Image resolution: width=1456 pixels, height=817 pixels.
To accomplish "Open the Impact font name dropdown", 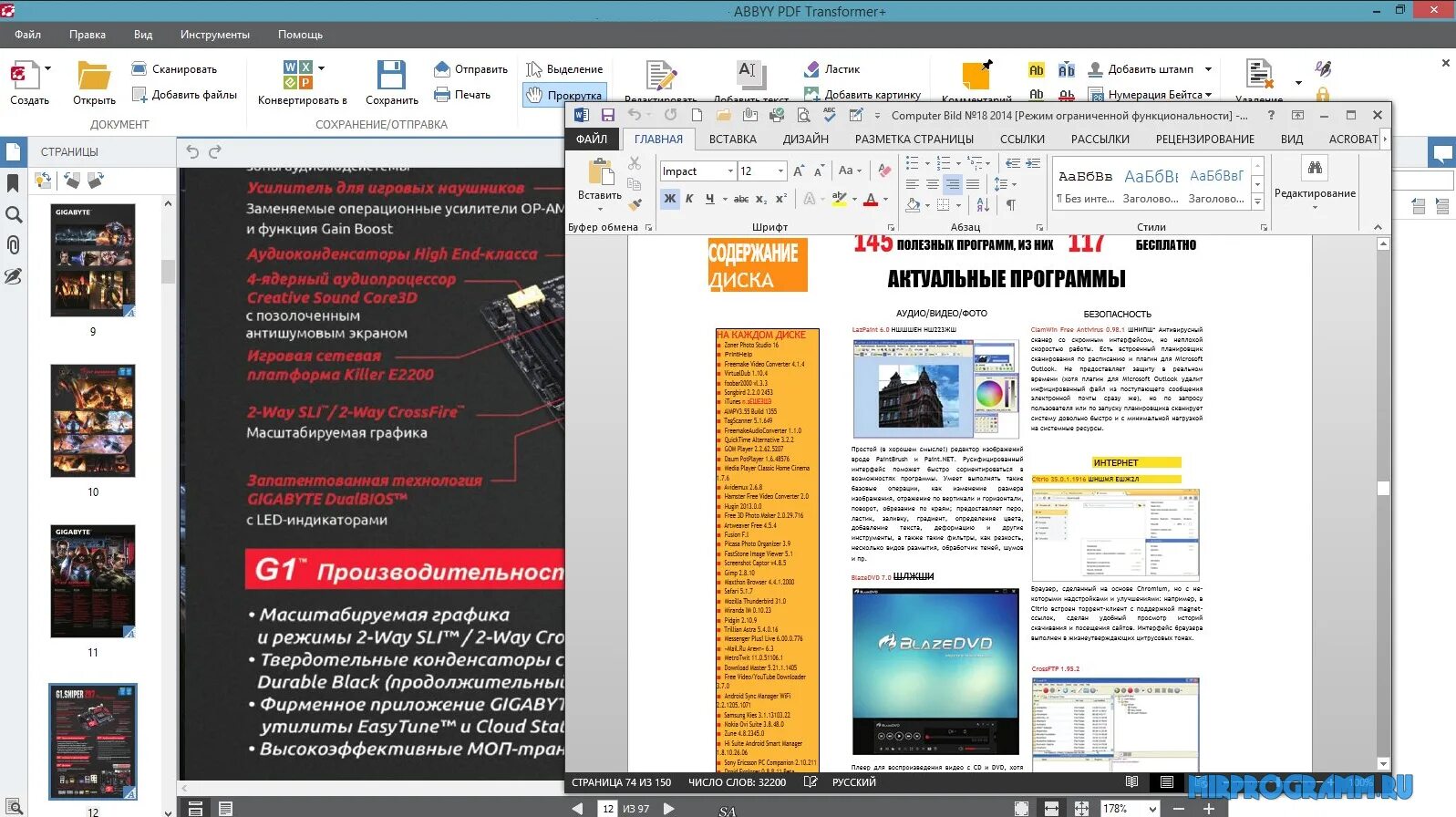I will 730,171.
